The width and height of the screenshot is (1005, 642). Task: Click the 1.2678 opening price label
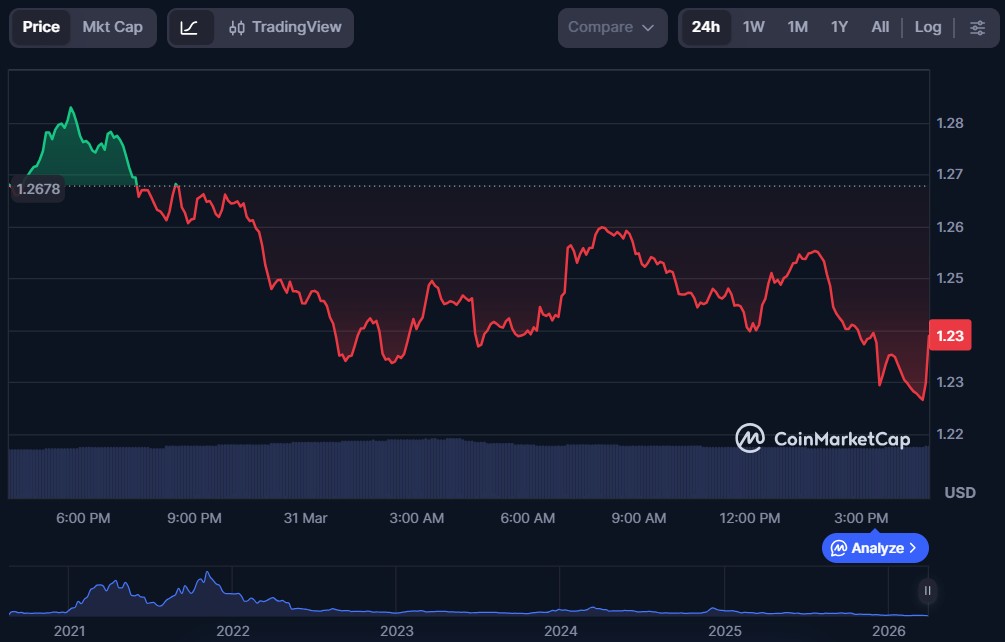38,188
